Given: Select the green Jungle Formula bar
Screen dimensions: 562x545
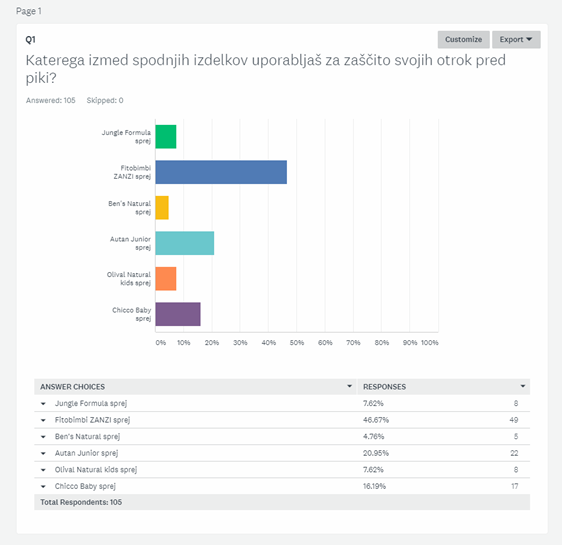Looking at the screenshot, I should pos(166,137).
